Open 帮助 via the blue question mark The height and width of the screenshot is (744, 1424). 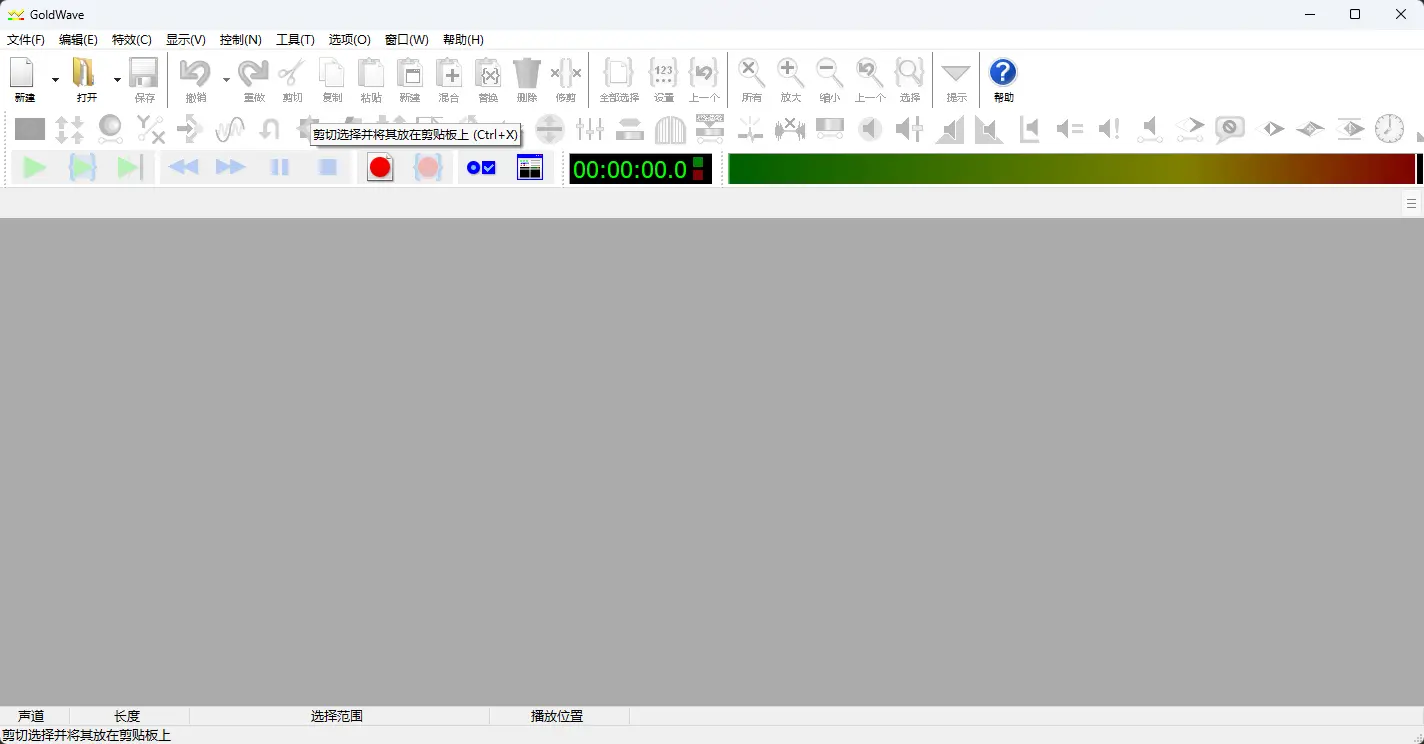(1003, 72)
